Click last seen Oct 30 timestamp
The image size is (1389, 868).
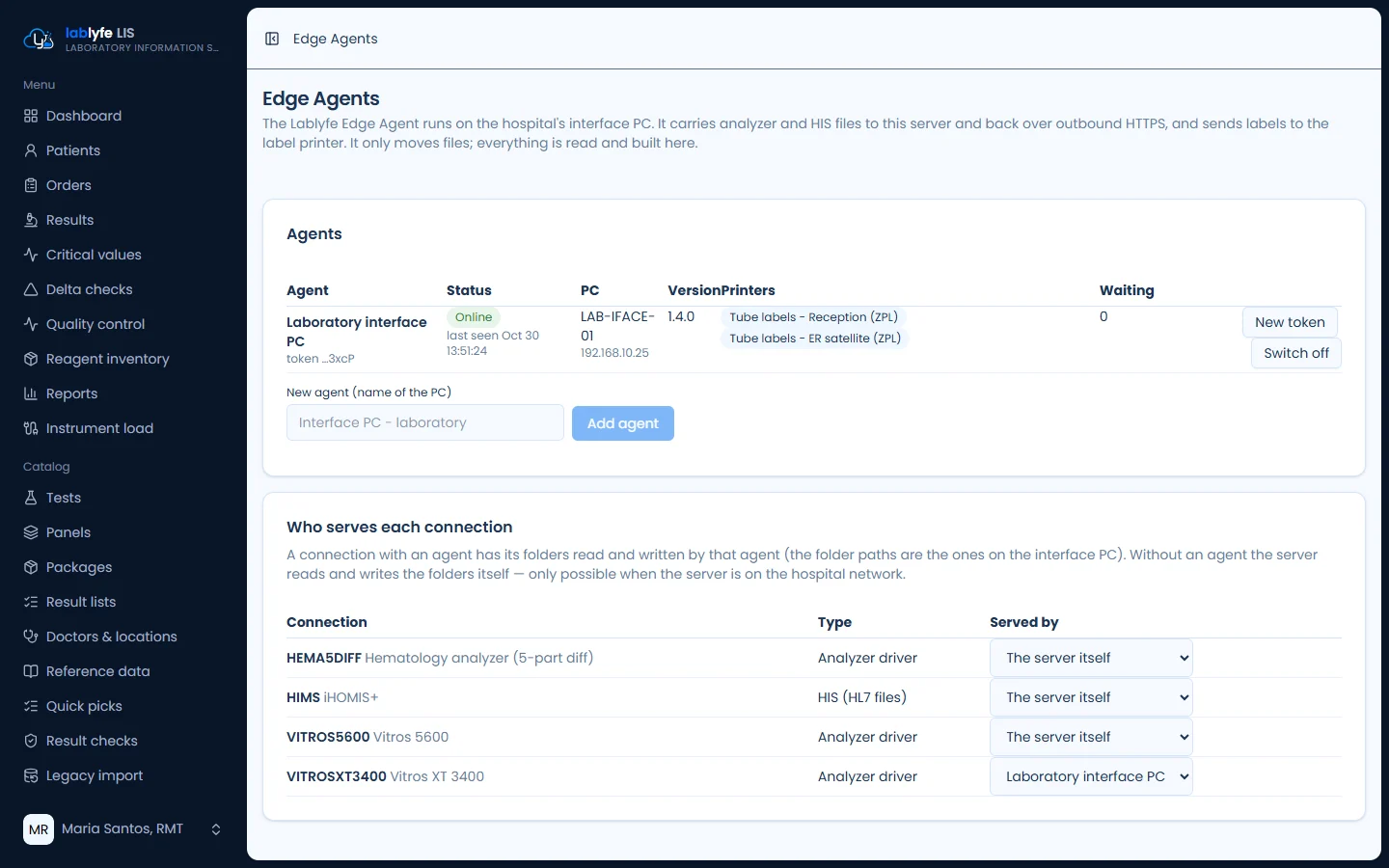(x=493, y=343)
